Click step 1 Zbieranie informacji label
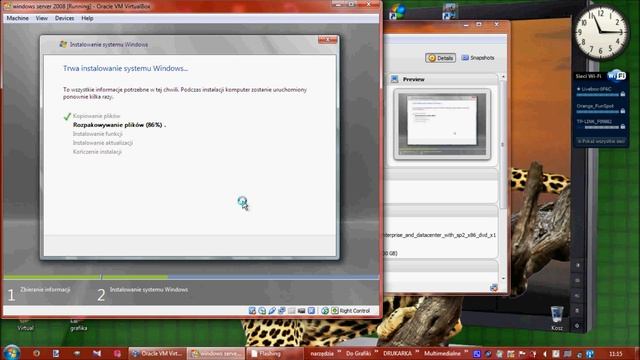The height and width of the screenshot is (360, 640). pyautogui.click(x=45, y=290)
